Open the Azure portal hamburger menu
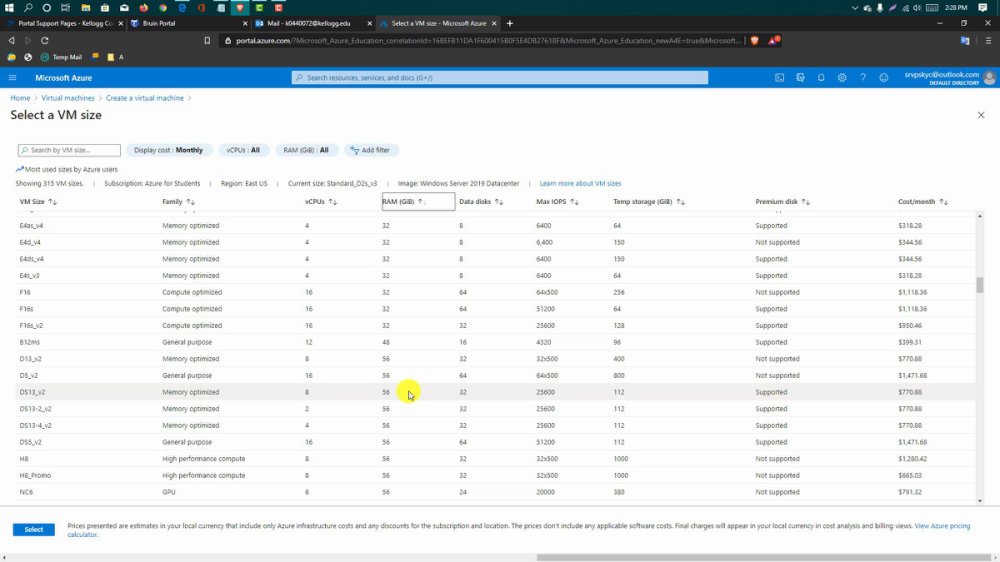Screen dimensions: 1000x562 point(12,78)
